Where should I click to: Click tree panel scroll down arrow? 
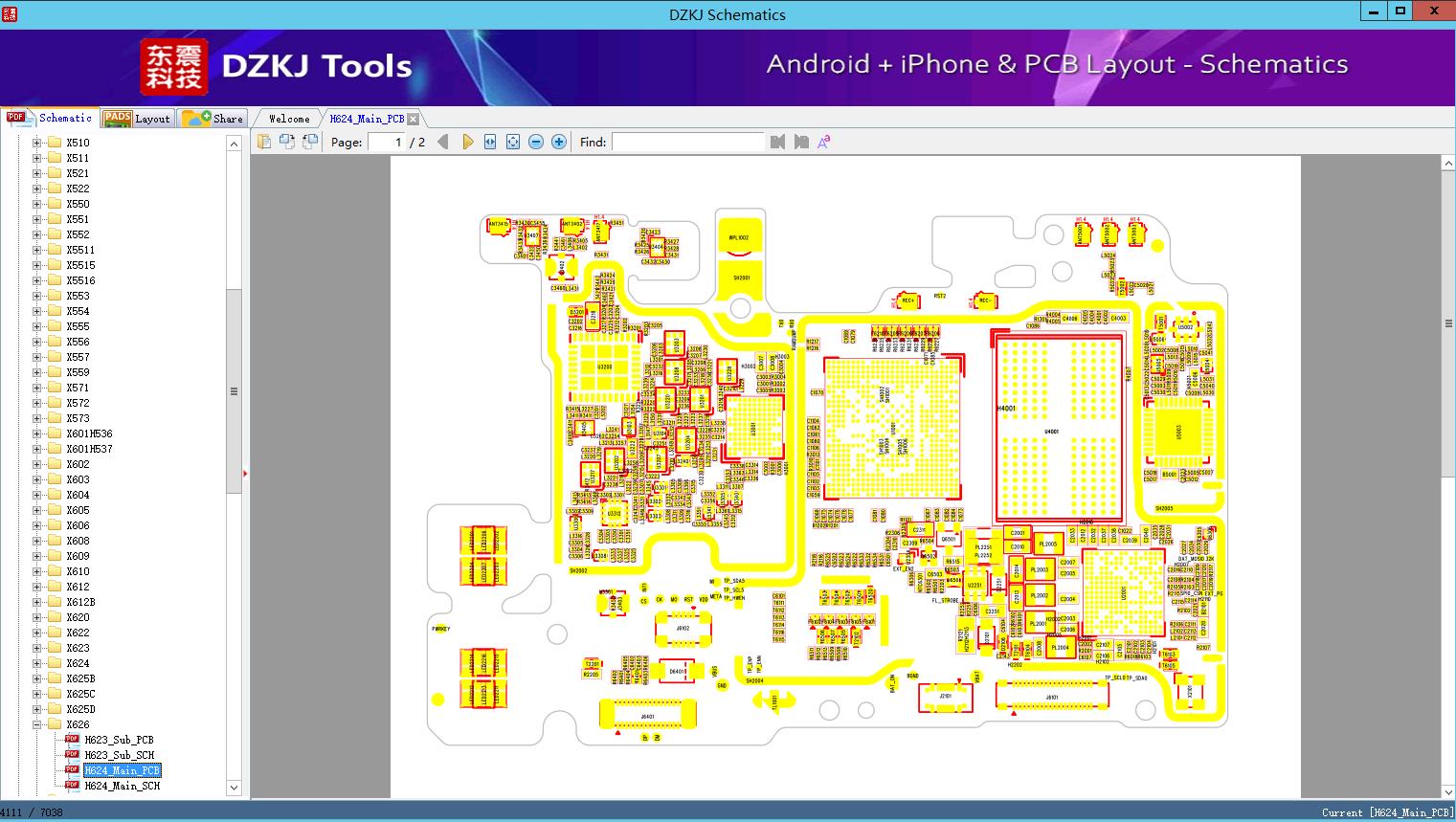click(x=234, y=788)
